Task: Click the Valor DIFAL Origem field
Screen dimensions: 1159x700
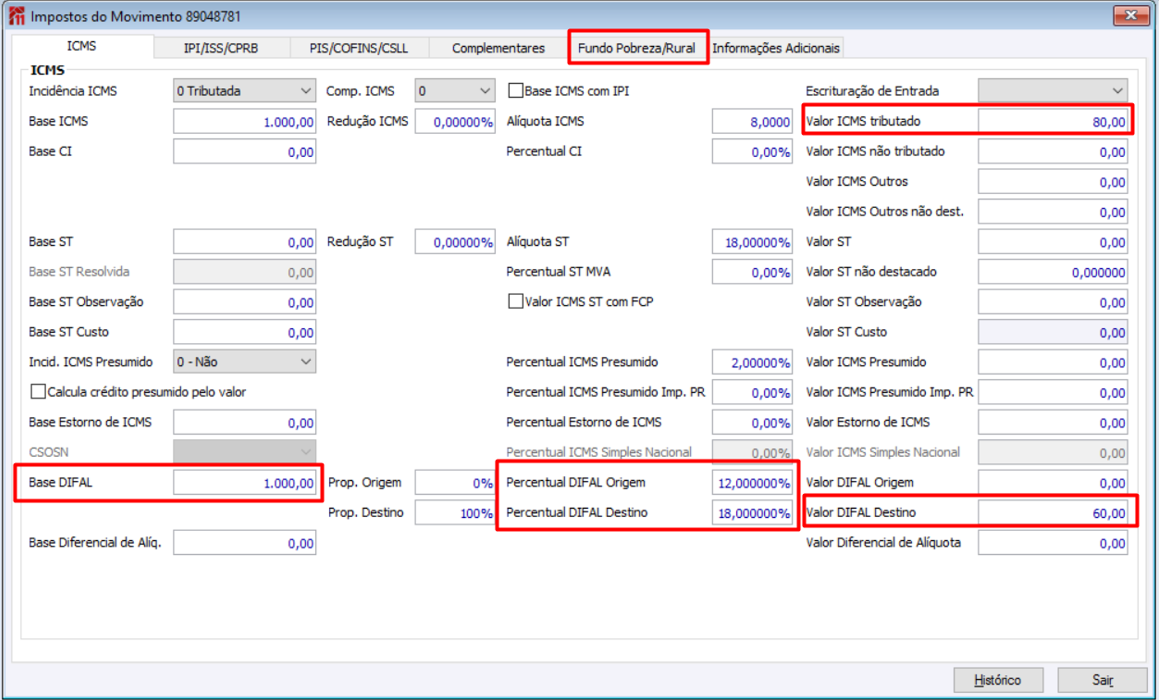Action: click(x=1053, y=483)
